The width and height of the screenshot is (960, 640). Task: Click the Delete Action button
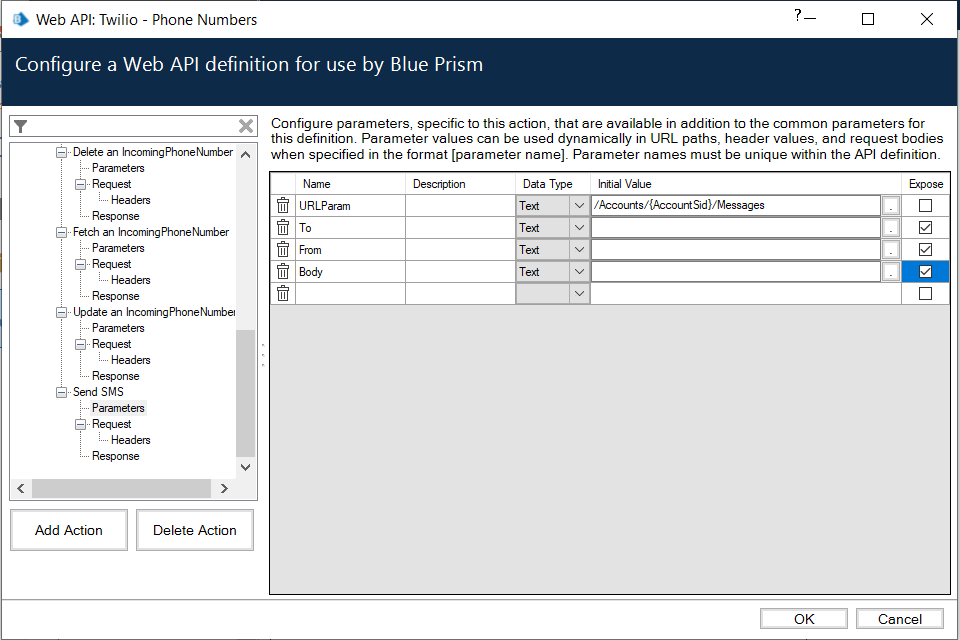195,530
